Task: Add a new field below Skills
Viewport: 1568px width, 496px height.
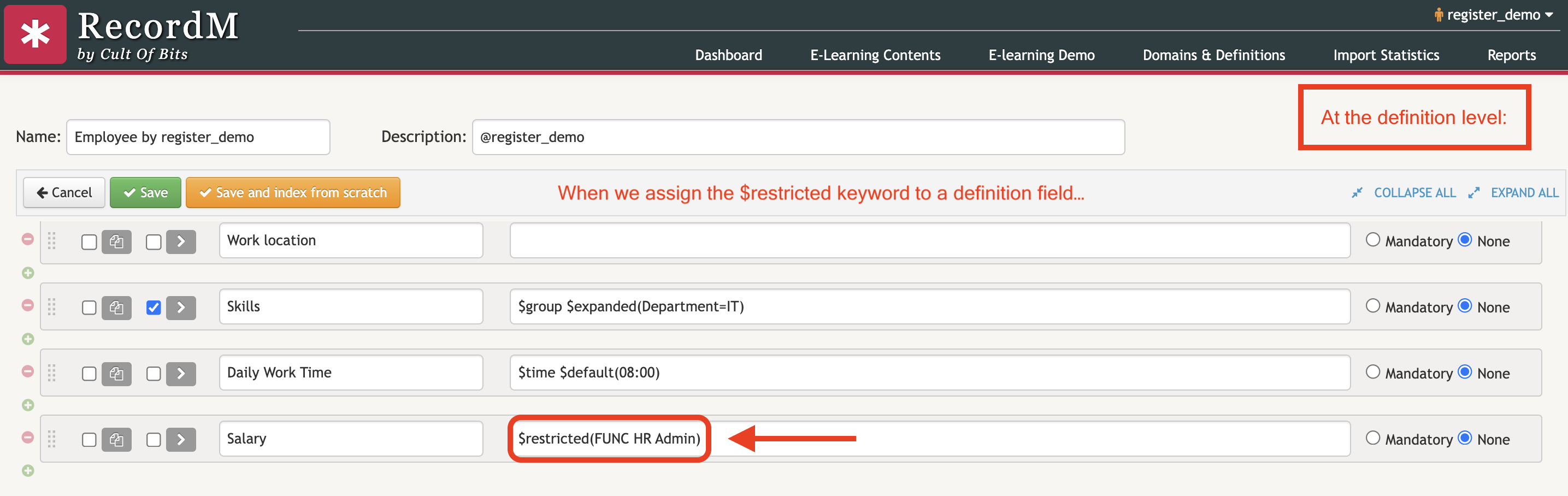Action: coord(28,339)
